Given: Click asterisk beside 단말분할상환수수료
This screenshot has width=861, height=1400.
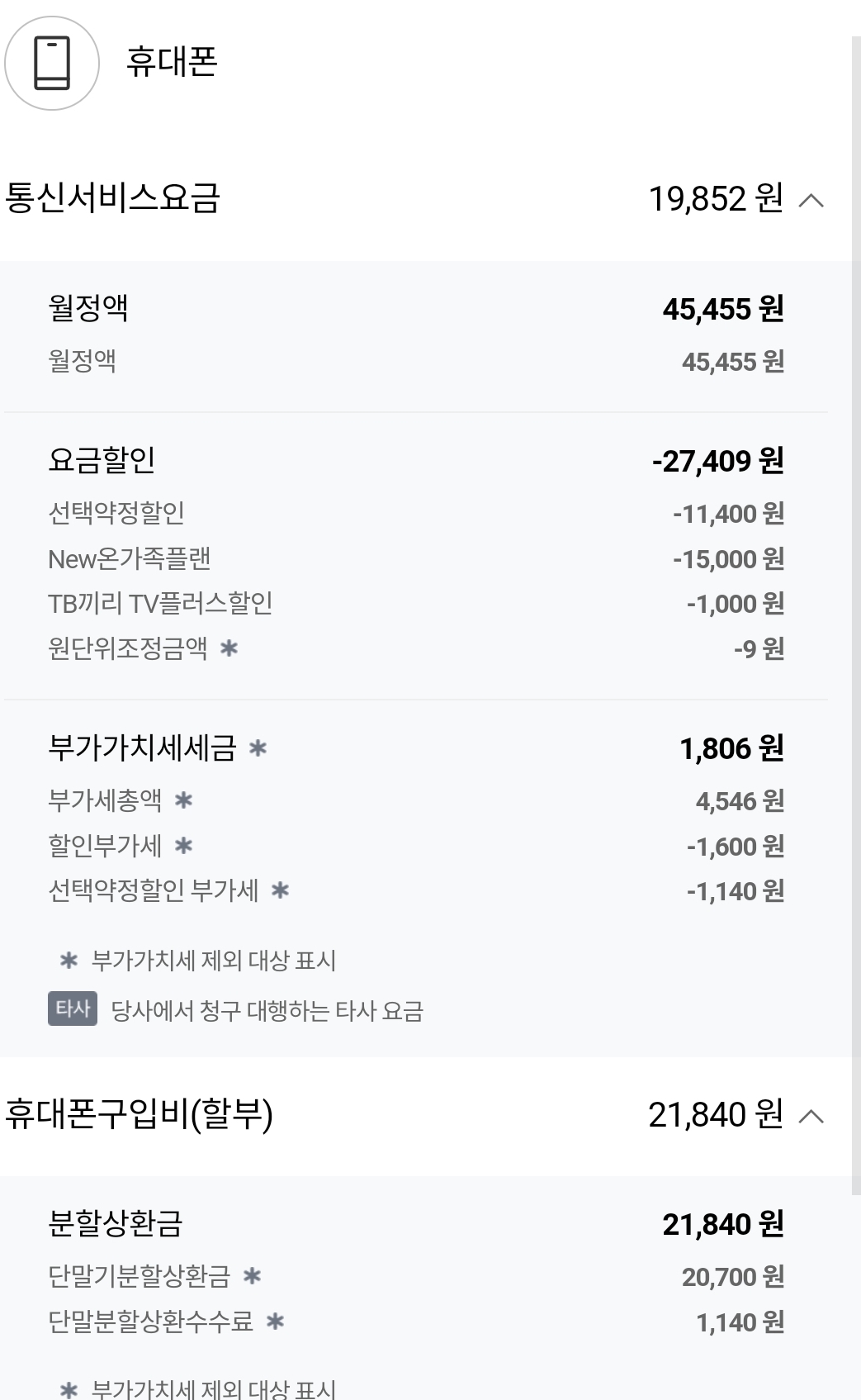Looking at the screenshot, I should pyautogui.click(x=275, y=1322).
